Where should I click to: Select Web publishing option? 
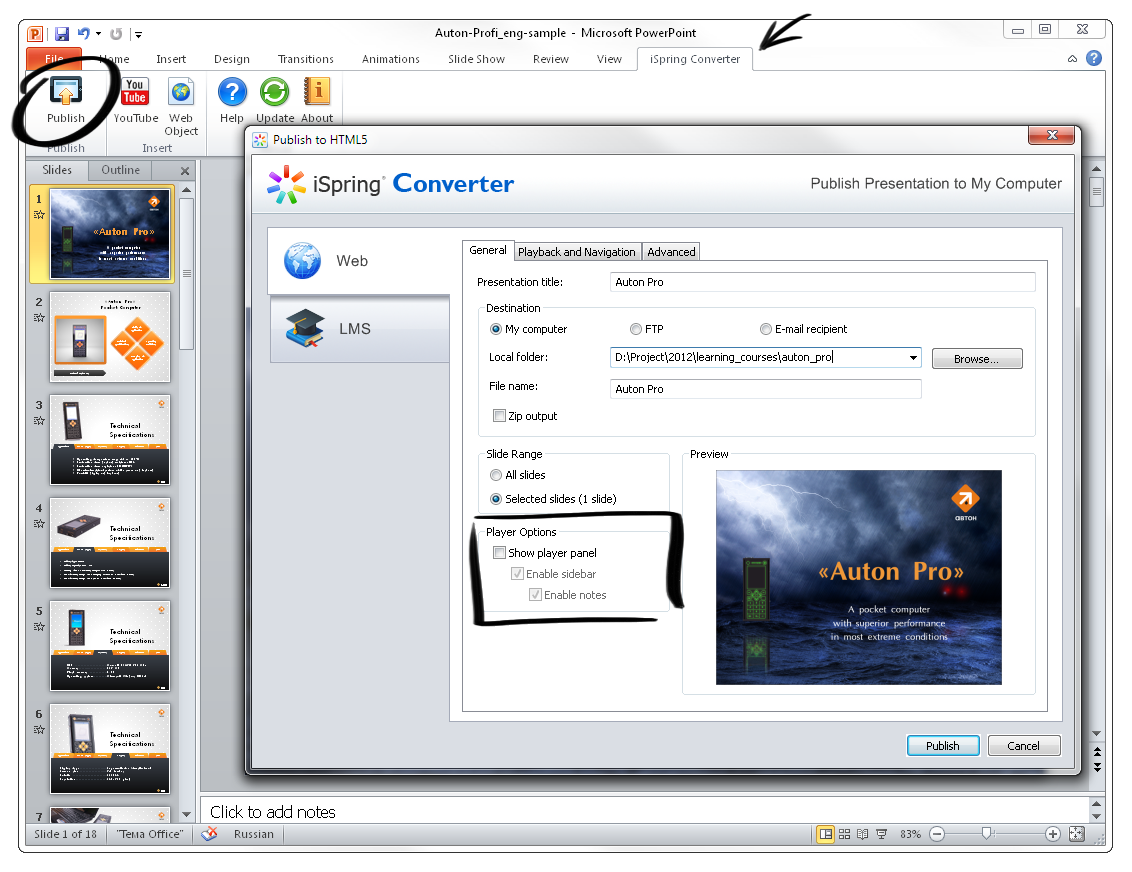pyautogui.click(x=359, y=261)
